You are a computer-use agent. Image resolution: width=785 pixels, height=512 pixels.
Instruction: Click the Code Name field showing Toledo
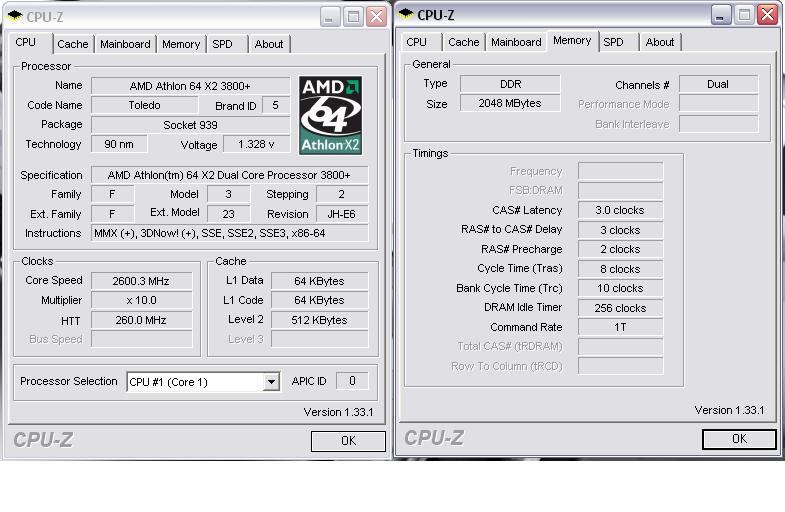pos(144,105)
